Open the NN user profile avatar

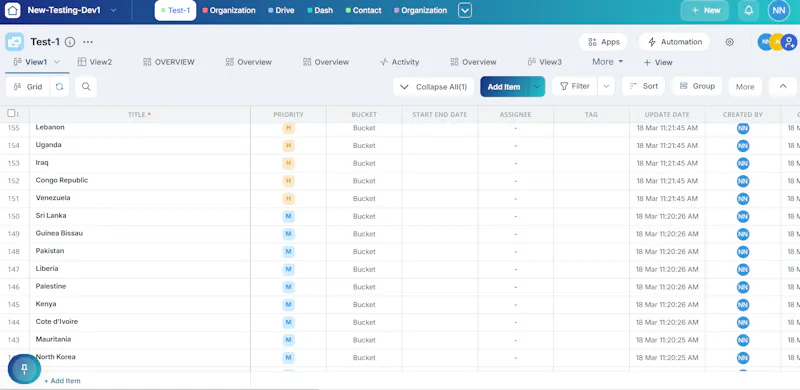[x=779, y=10]
